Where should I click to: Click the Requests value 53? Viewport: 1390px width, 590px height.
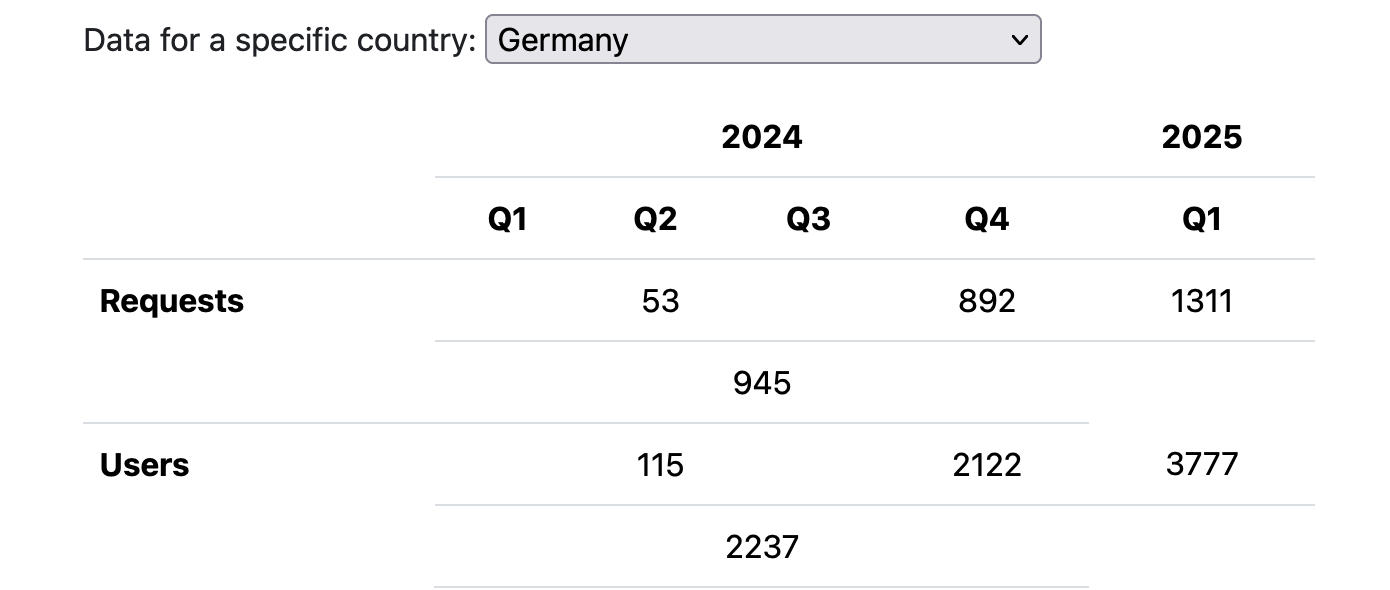point(660,301)
